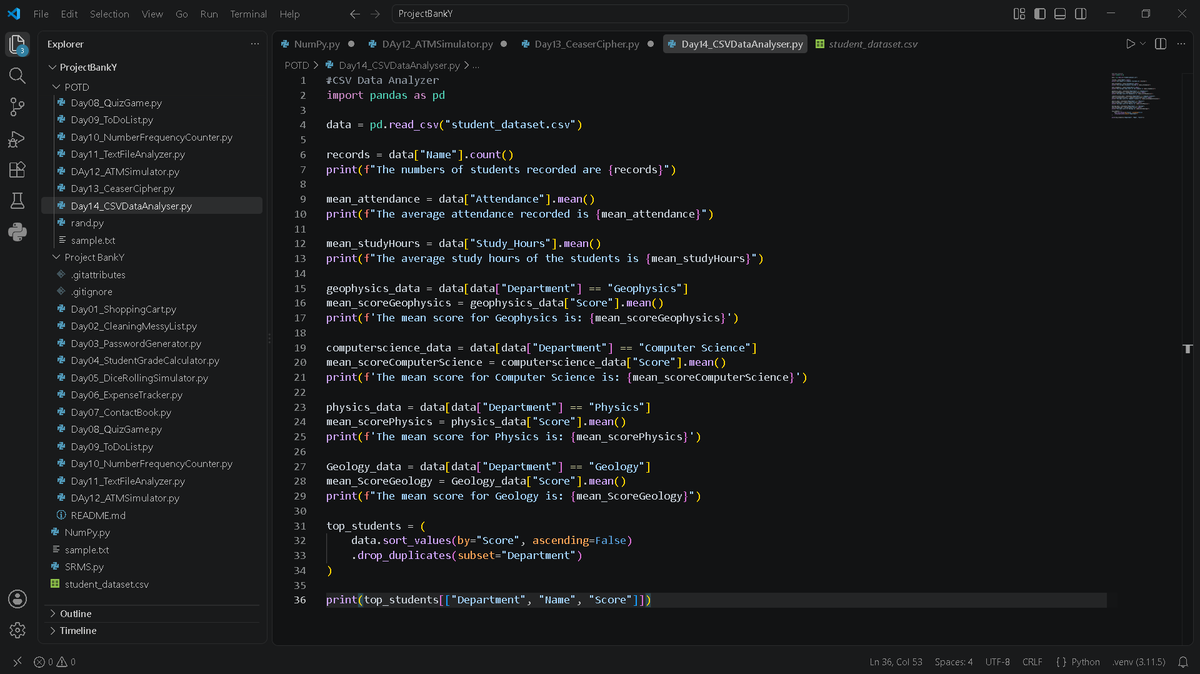The image size is (1200, 674).
Task: Click the ProjectBankY command center search box
Action: 618,14
